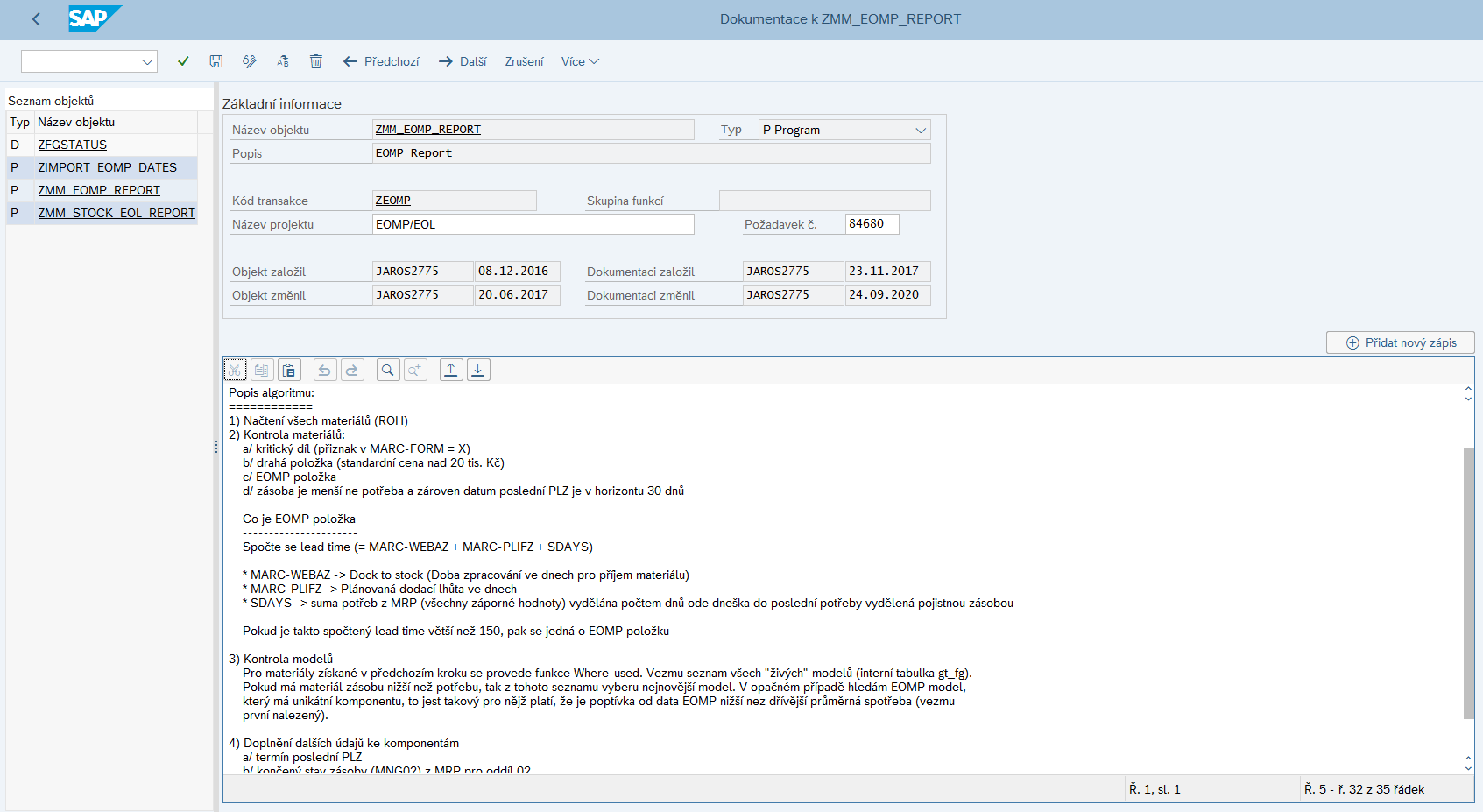Select ZMM_STOCK_EOL_REPORT from object list
The image size is (1483, 812).
coord(117,213)
